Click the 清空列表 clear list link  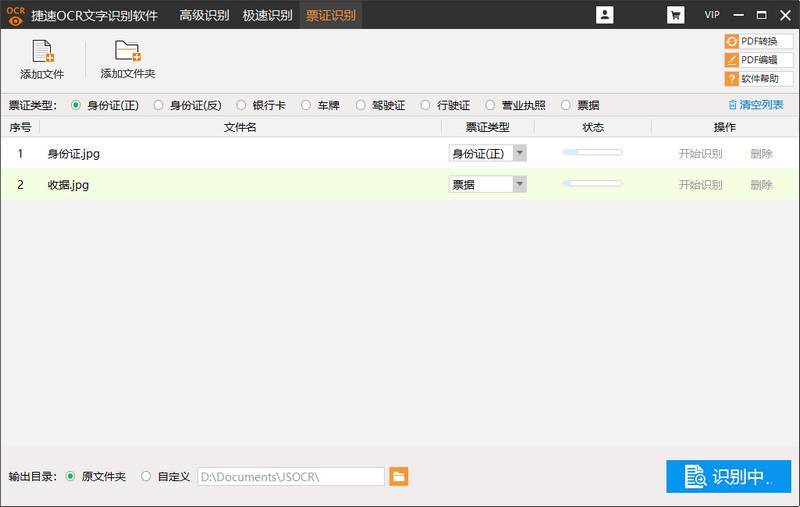point(756,105)
